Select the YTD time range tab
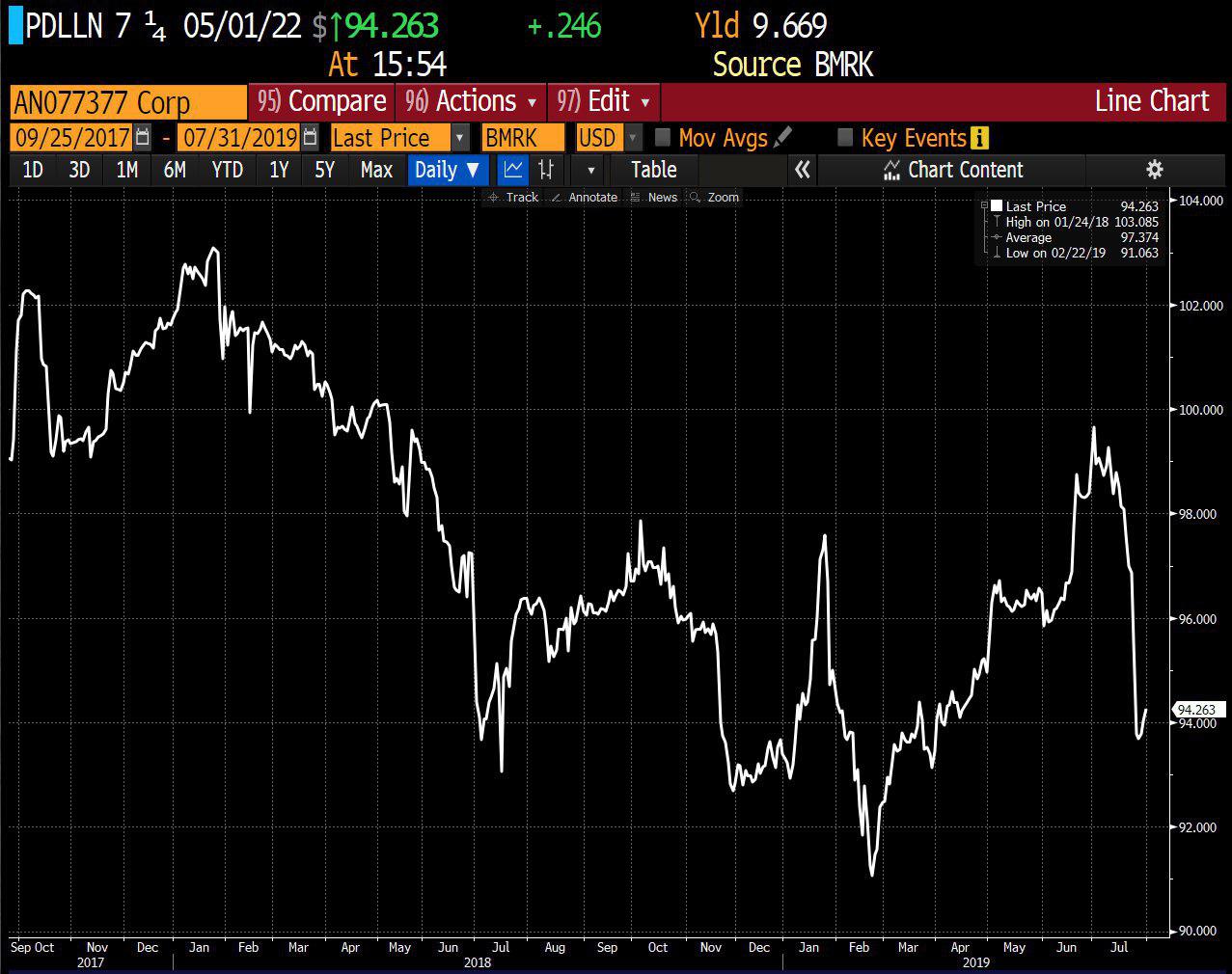The width and height of the screenshot is (1232, 974). 227,170
